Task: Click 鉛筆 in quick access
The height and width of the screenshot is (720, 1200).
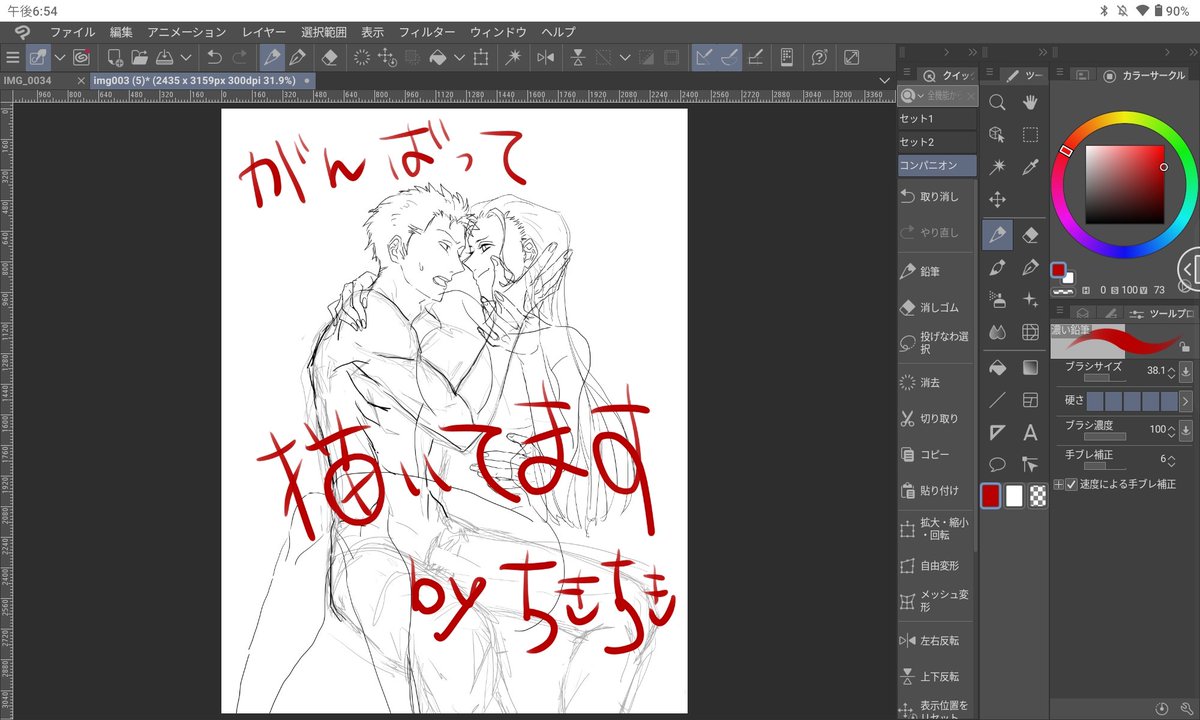Action: (x=935, y=271)
